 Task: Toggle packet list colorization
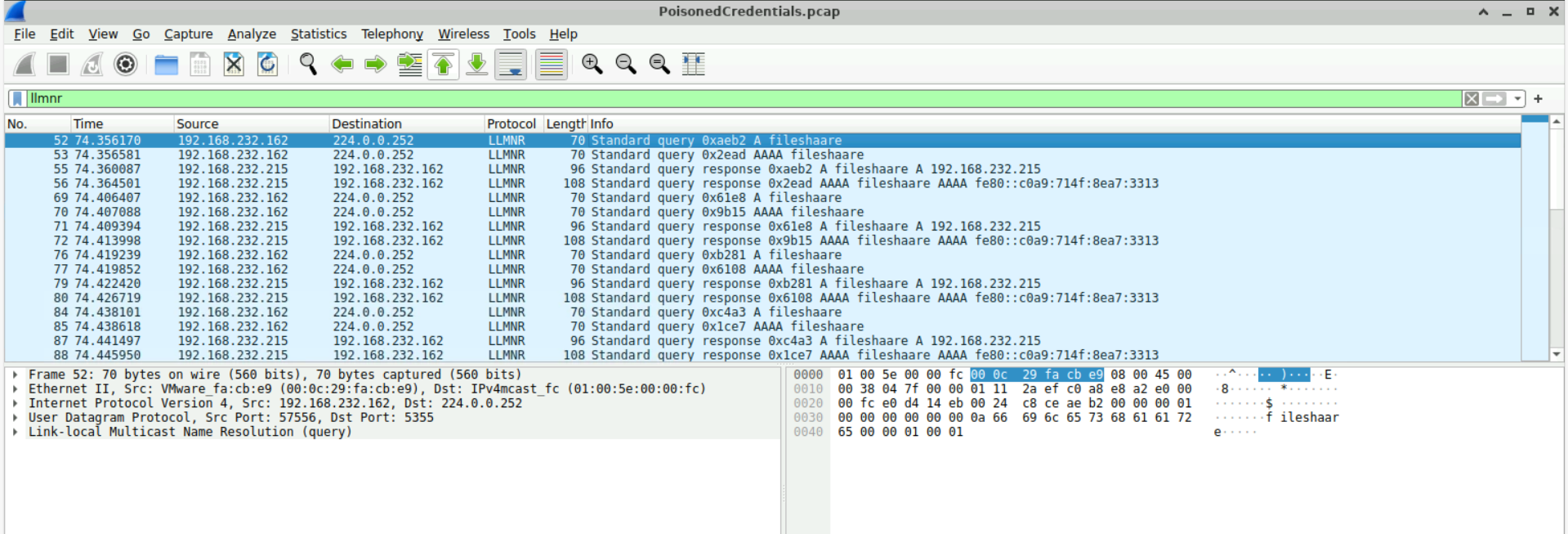[x=552, y=64]
